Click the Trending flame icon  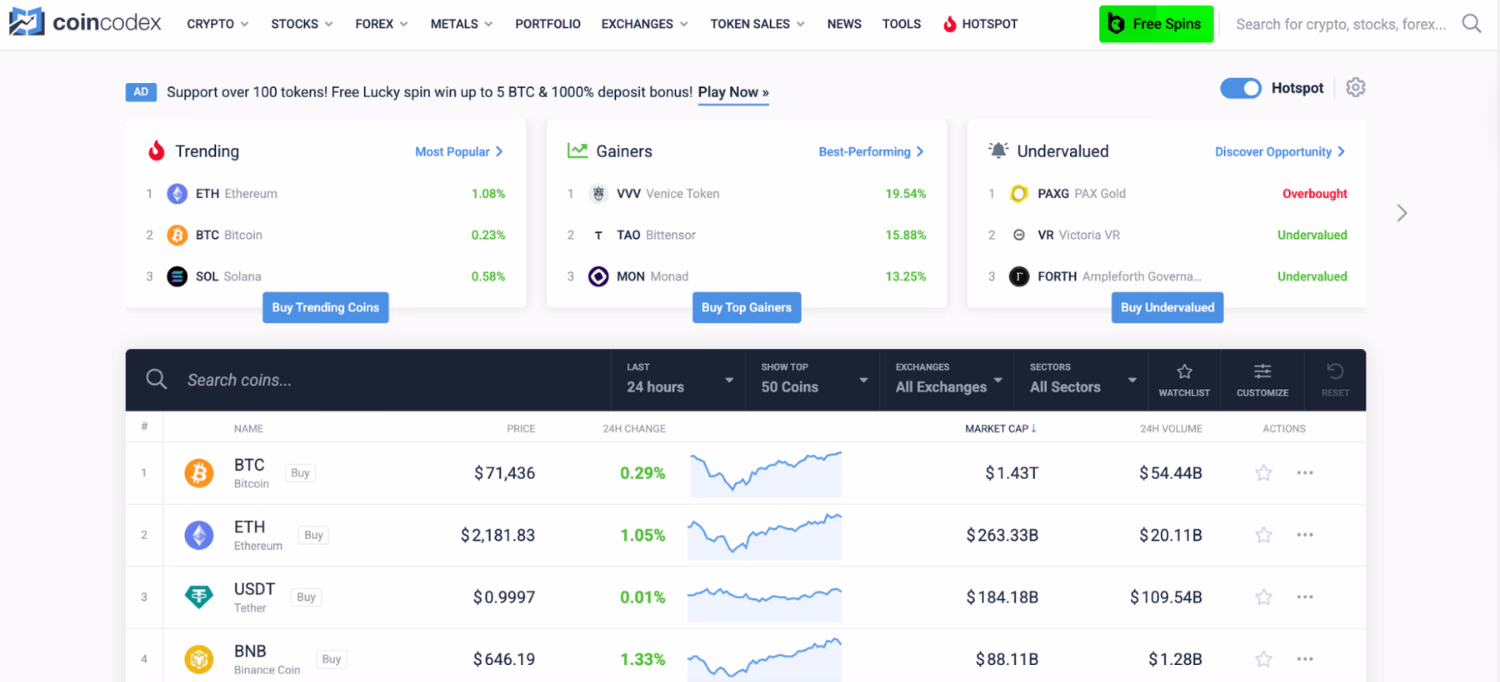(x=156, y=150)
